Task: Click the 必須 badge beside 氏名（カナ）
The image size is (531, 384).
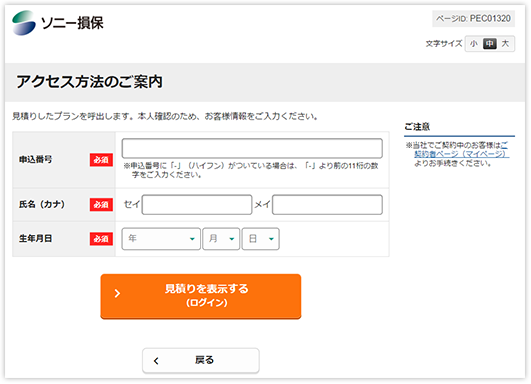Action: (101, 205)
